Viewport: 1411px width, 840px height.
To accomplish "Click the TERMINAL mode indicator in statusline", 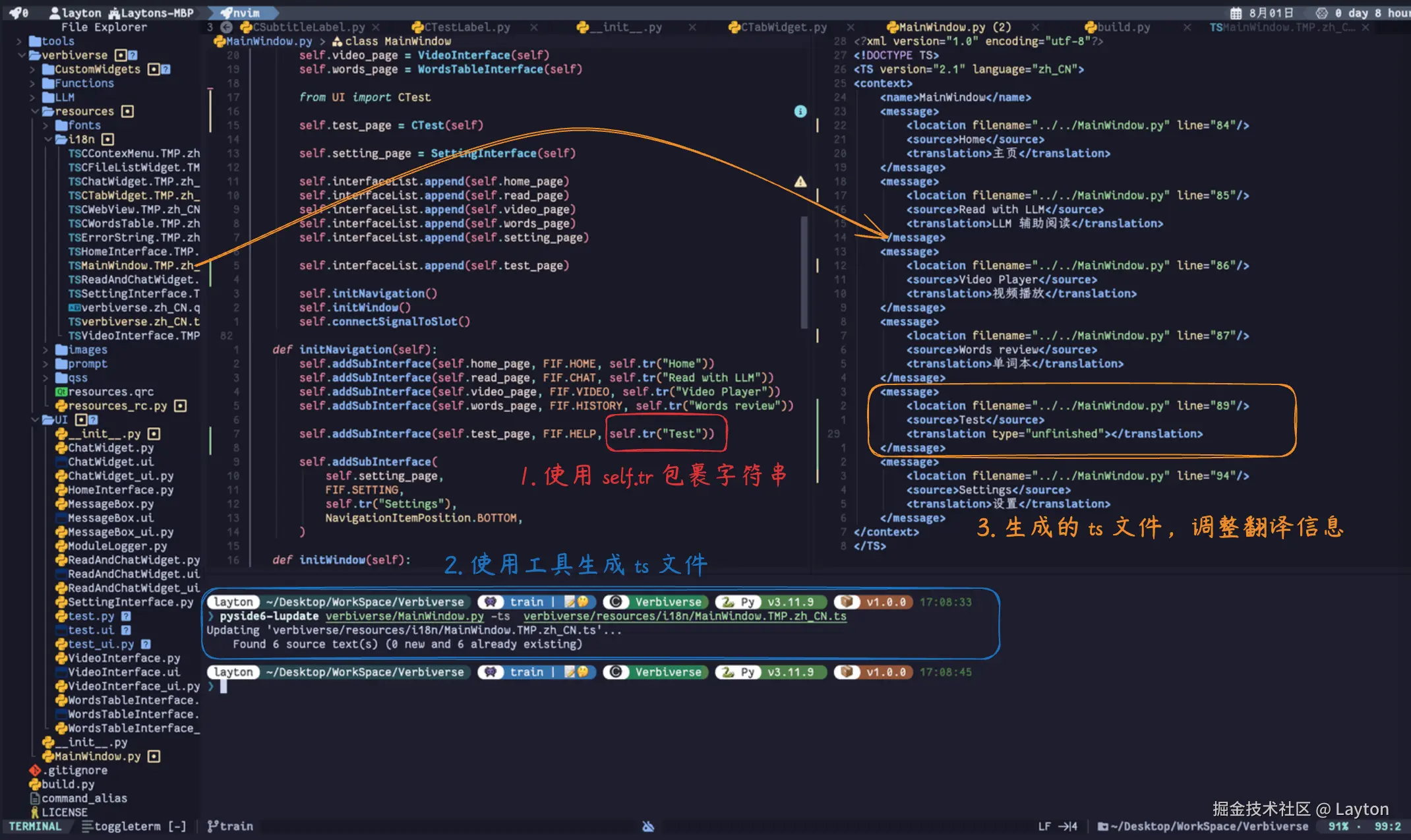I will pyautogui.click(x=35, y=826).
